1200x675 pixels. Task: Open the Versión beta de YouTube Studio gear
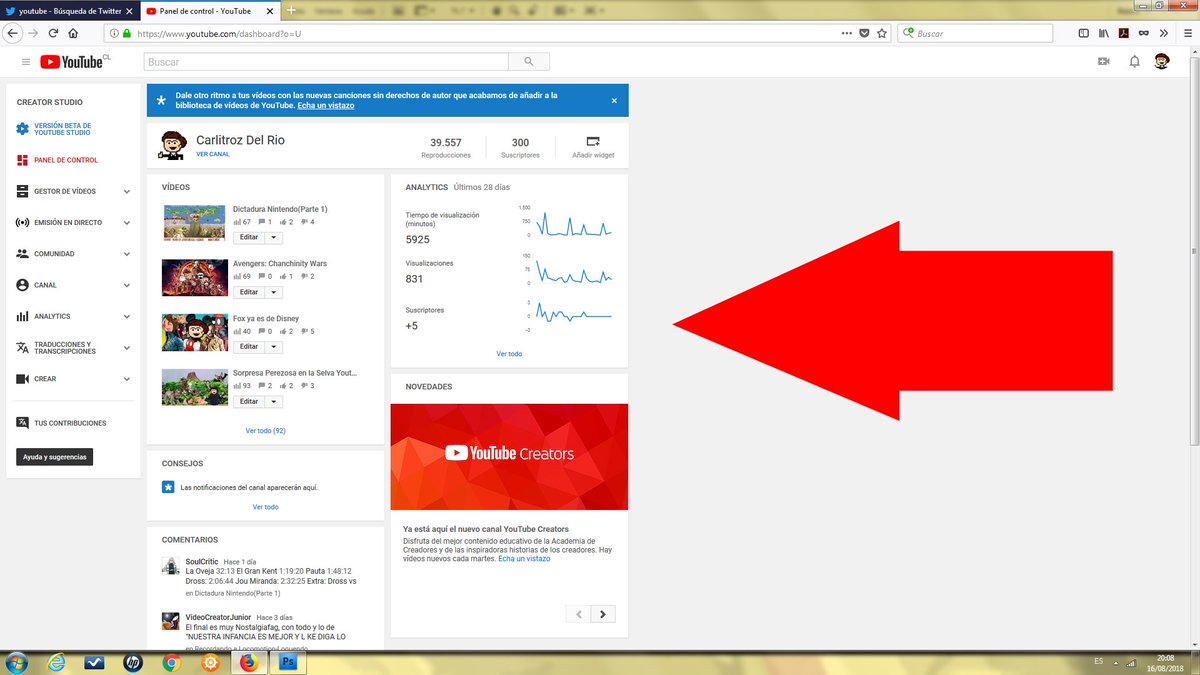click(23, 129)
